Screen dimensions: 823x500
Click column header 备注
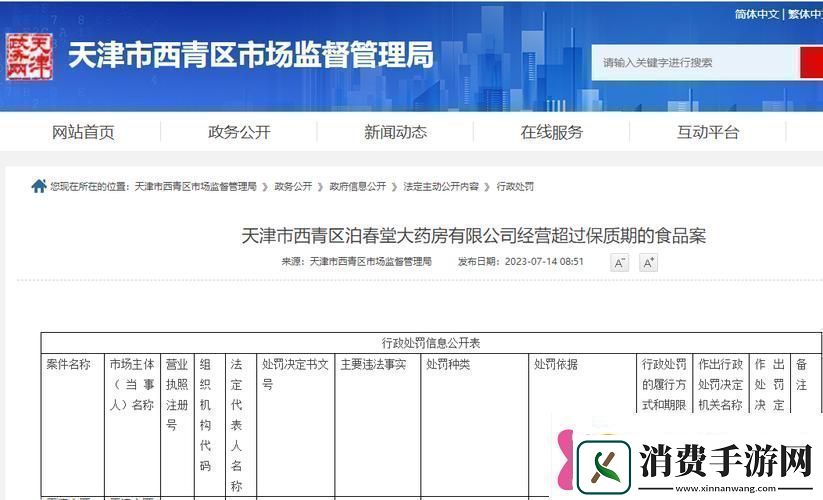[801, 375]
